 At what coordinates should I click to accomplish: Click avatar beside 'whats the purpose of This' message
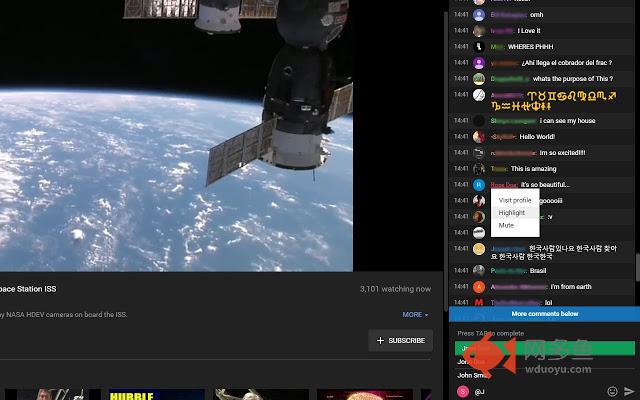479,78
